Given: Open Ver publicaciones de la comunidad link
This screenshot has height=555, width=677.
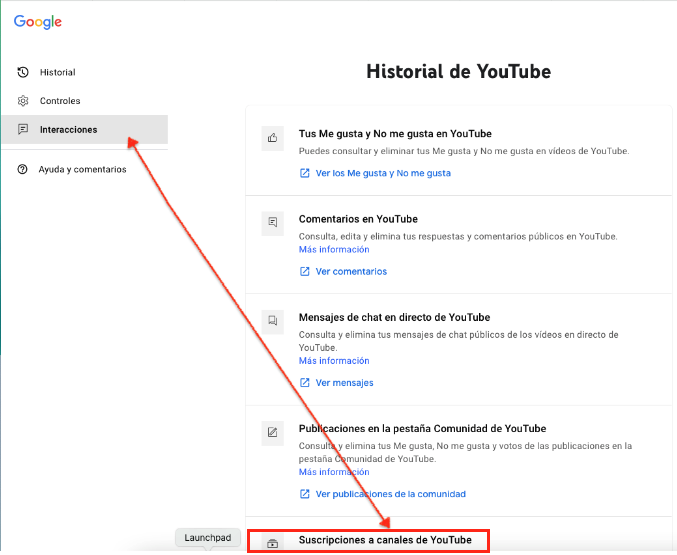Looking at the screenshot, I should pyautogui.click(x=391, y=494).
